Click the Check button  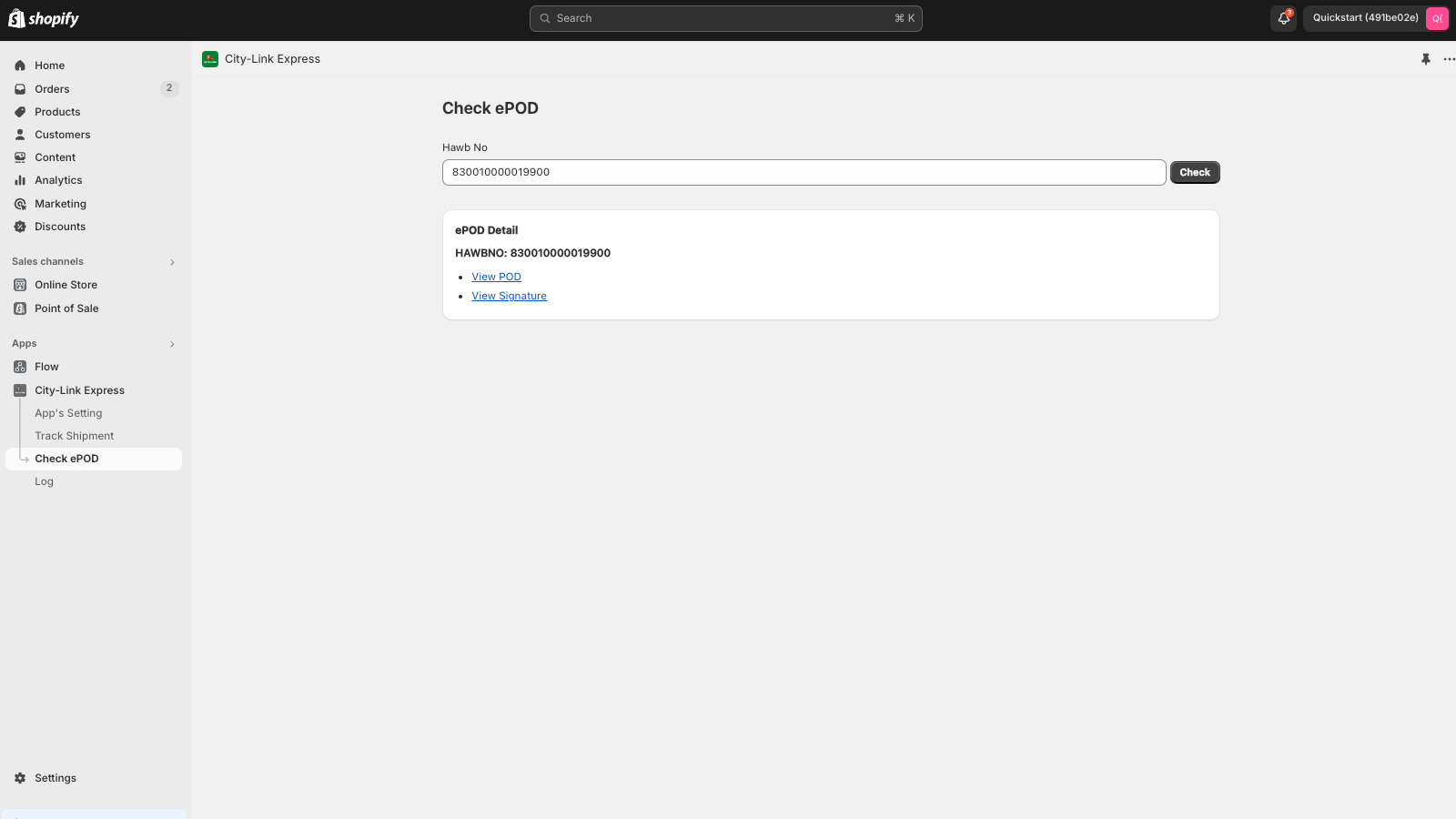click(x=1195, y=173)
